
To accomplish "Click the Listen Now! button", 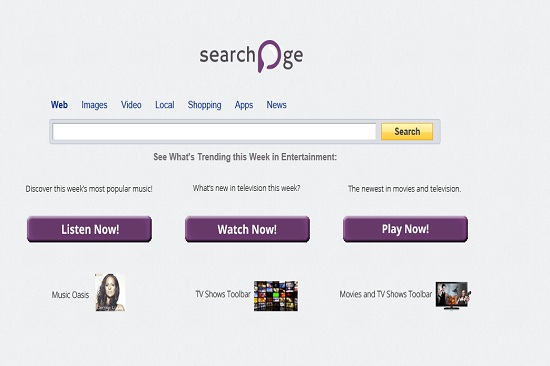I will pos(89,229).
